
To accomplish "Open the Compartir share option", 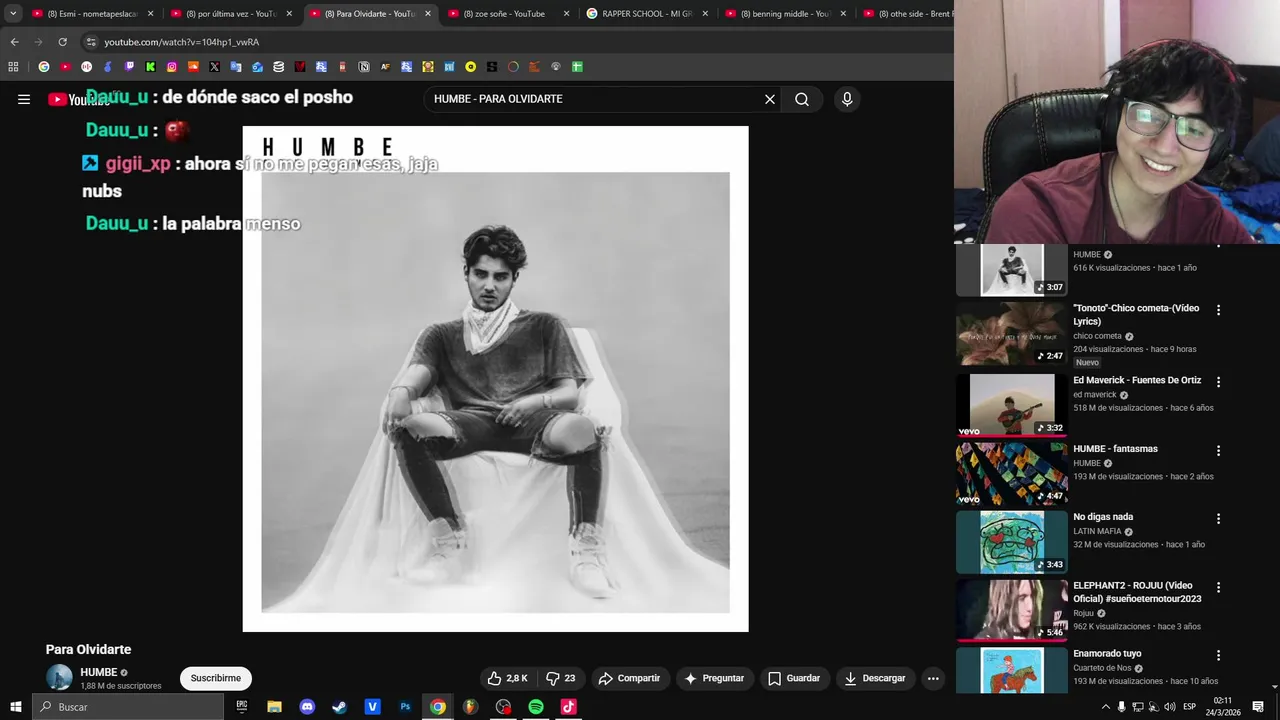I will pyautogui.click(x=629, y=678).
